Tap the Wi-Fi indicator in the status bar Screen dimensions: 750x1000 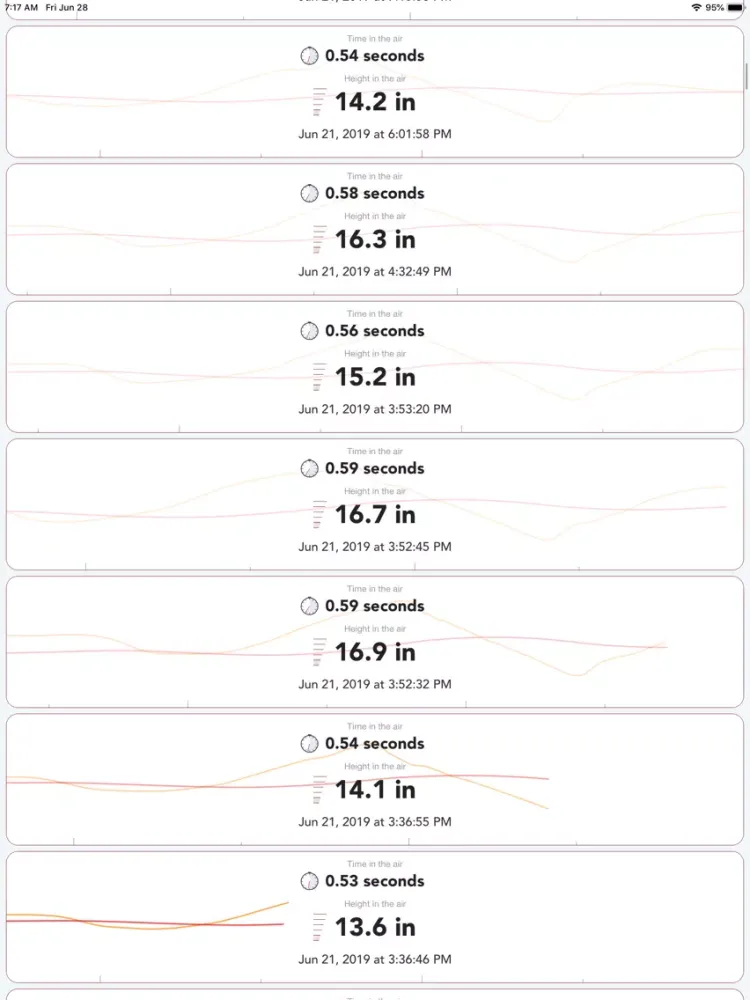tap(696, 8)
